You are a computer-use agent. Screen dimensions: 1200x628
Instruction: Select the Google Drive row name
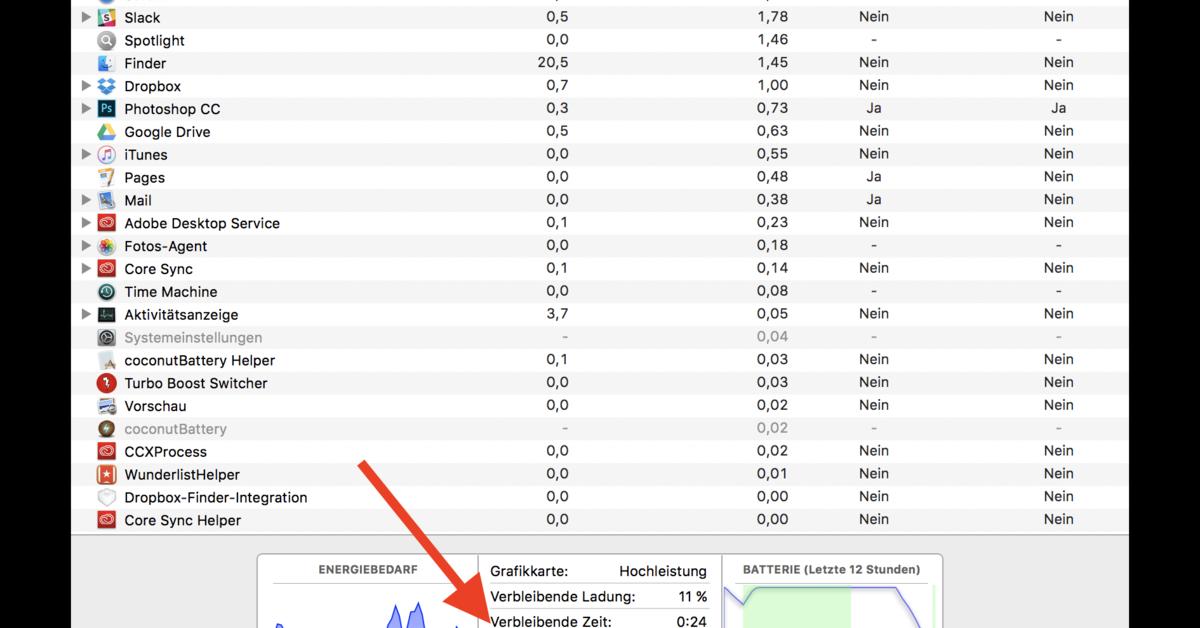[167, 132]
